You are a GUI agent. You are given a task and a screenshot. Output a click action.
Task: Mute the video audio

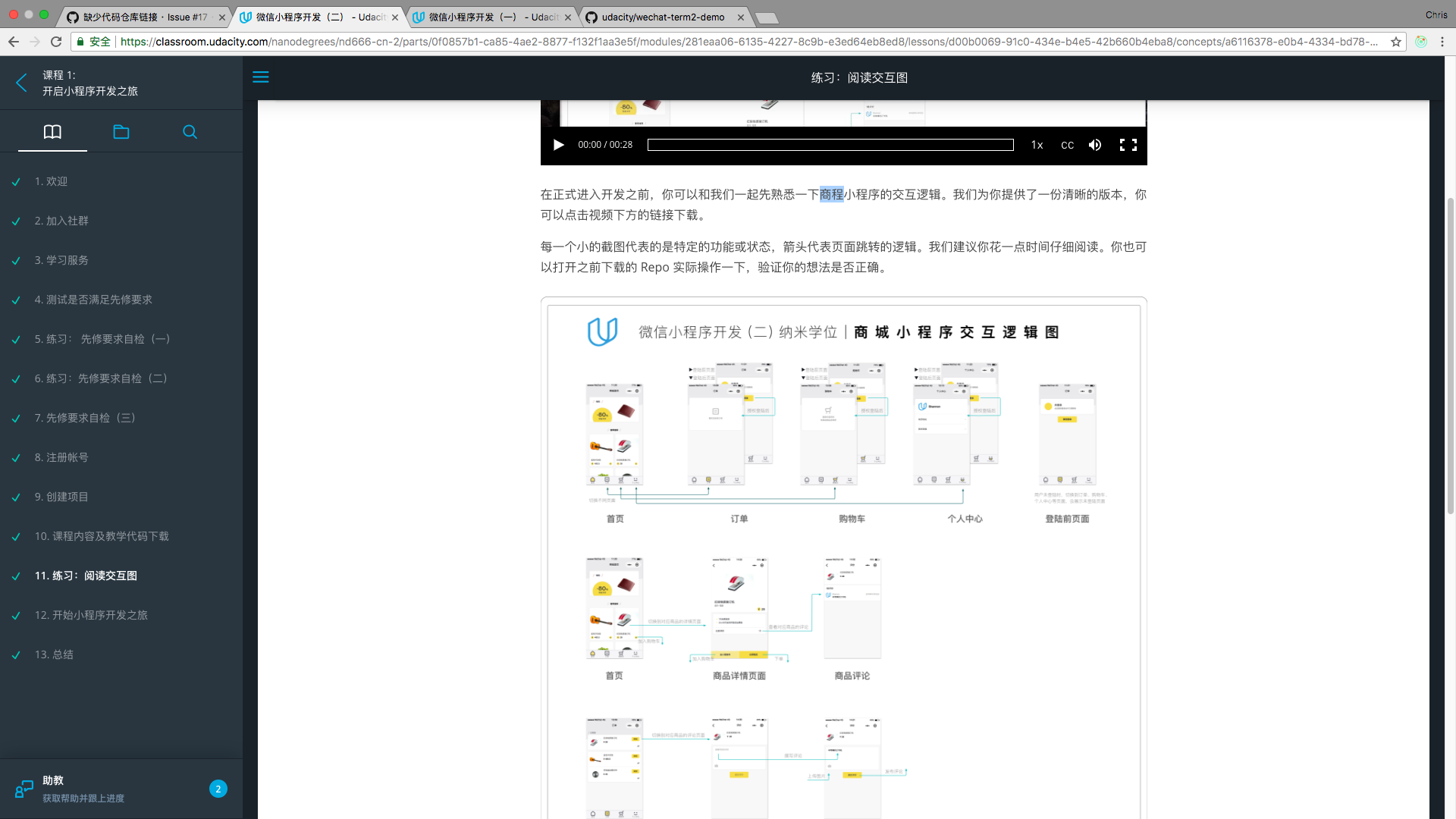[x=1094, y=145]
